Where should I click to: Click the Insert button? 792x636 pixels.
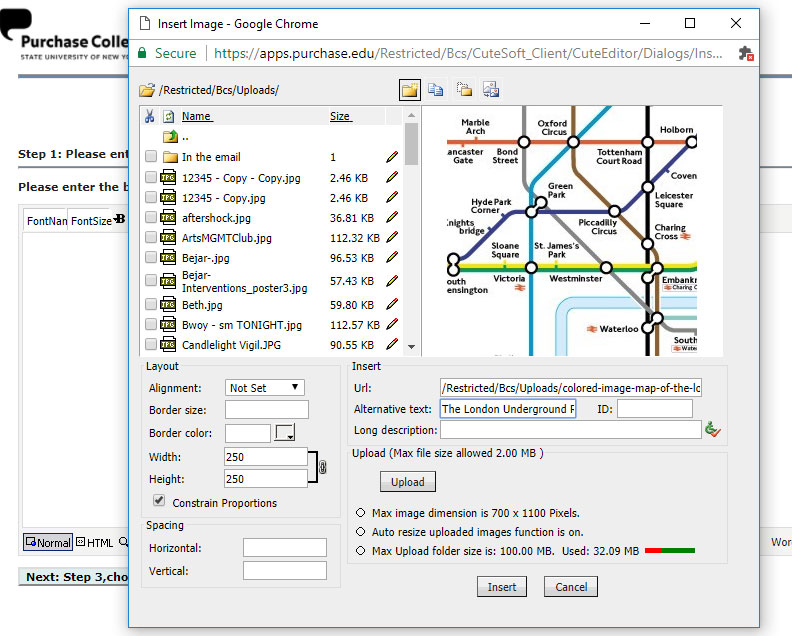tap(502, 587)
